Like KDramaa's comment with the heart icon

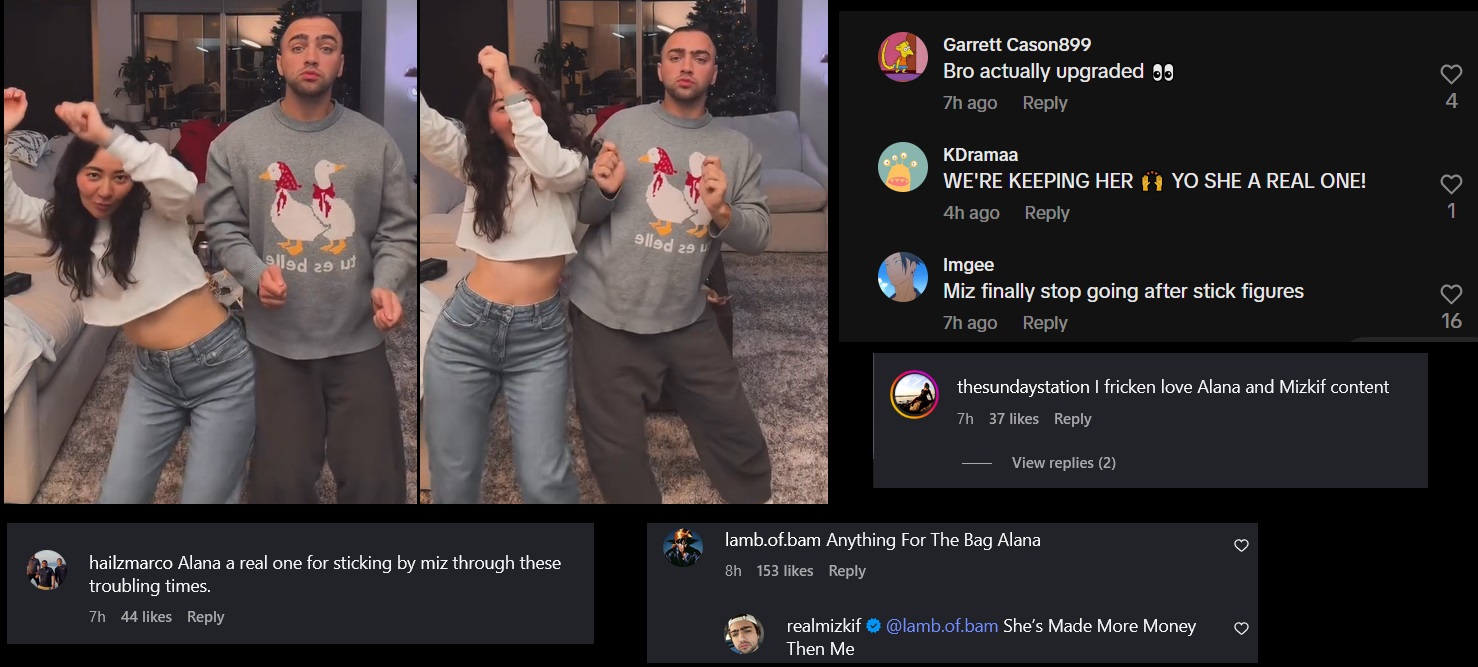[1451, 184]
